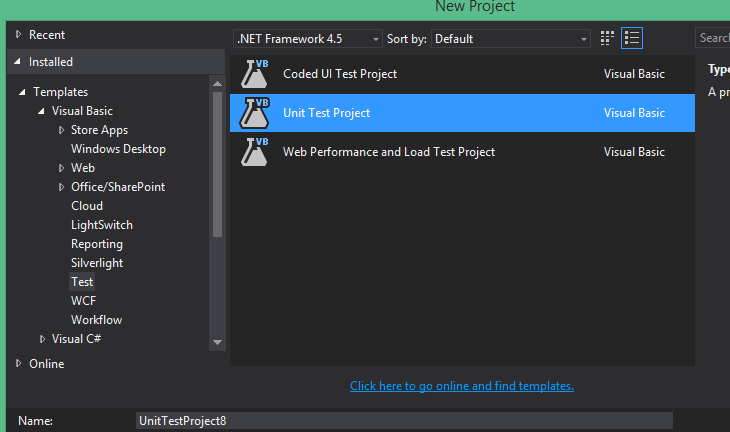Select the Silverlight template category

(x=96, y=263)
